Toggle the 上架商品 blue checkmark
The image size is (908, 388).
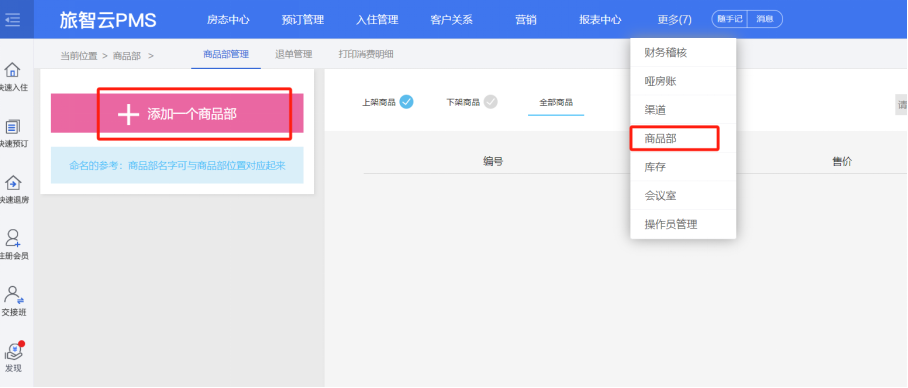click(x=407, y=103)
